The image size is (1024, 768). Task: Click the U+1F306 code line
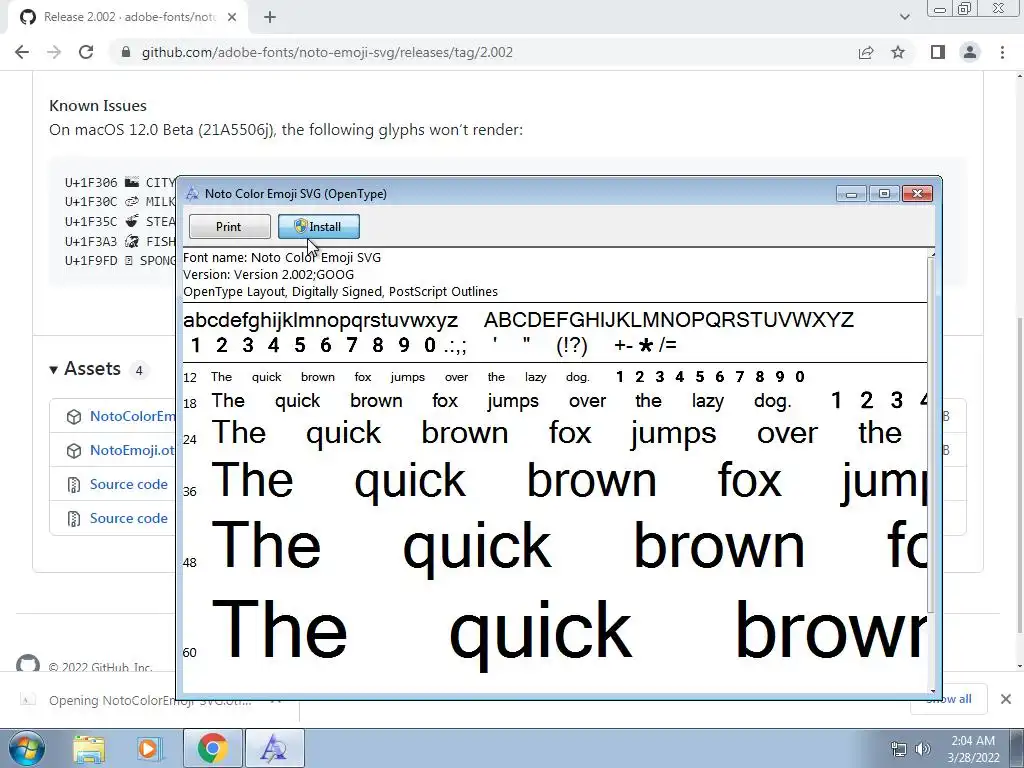point(120,182)
